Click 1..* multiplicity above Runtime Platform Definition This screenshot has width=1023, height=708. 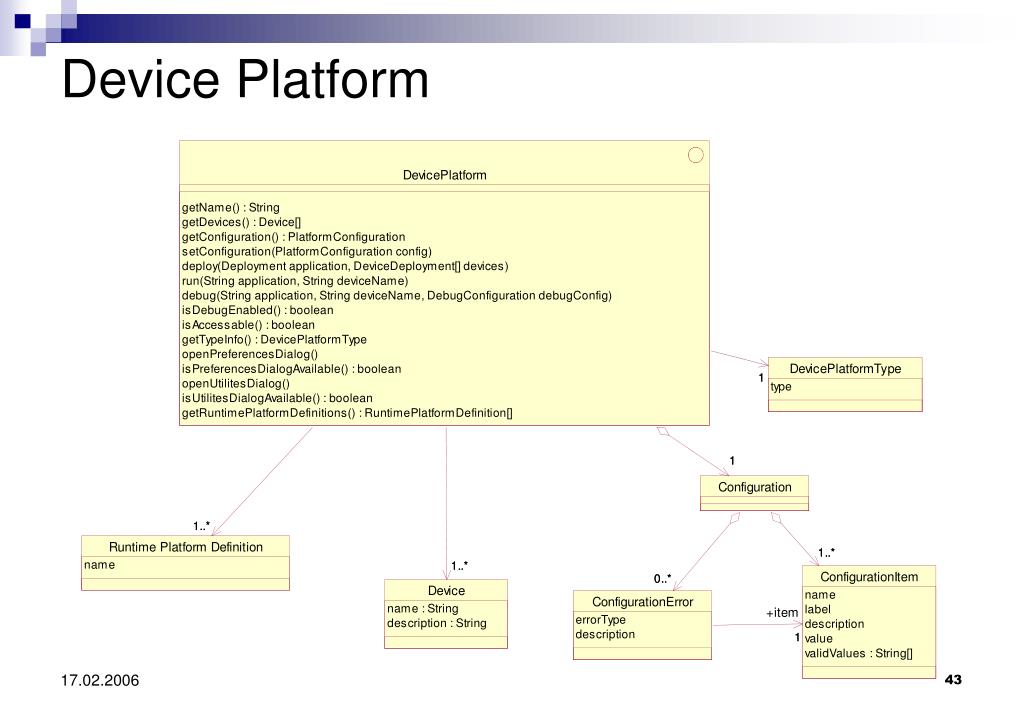202,525
